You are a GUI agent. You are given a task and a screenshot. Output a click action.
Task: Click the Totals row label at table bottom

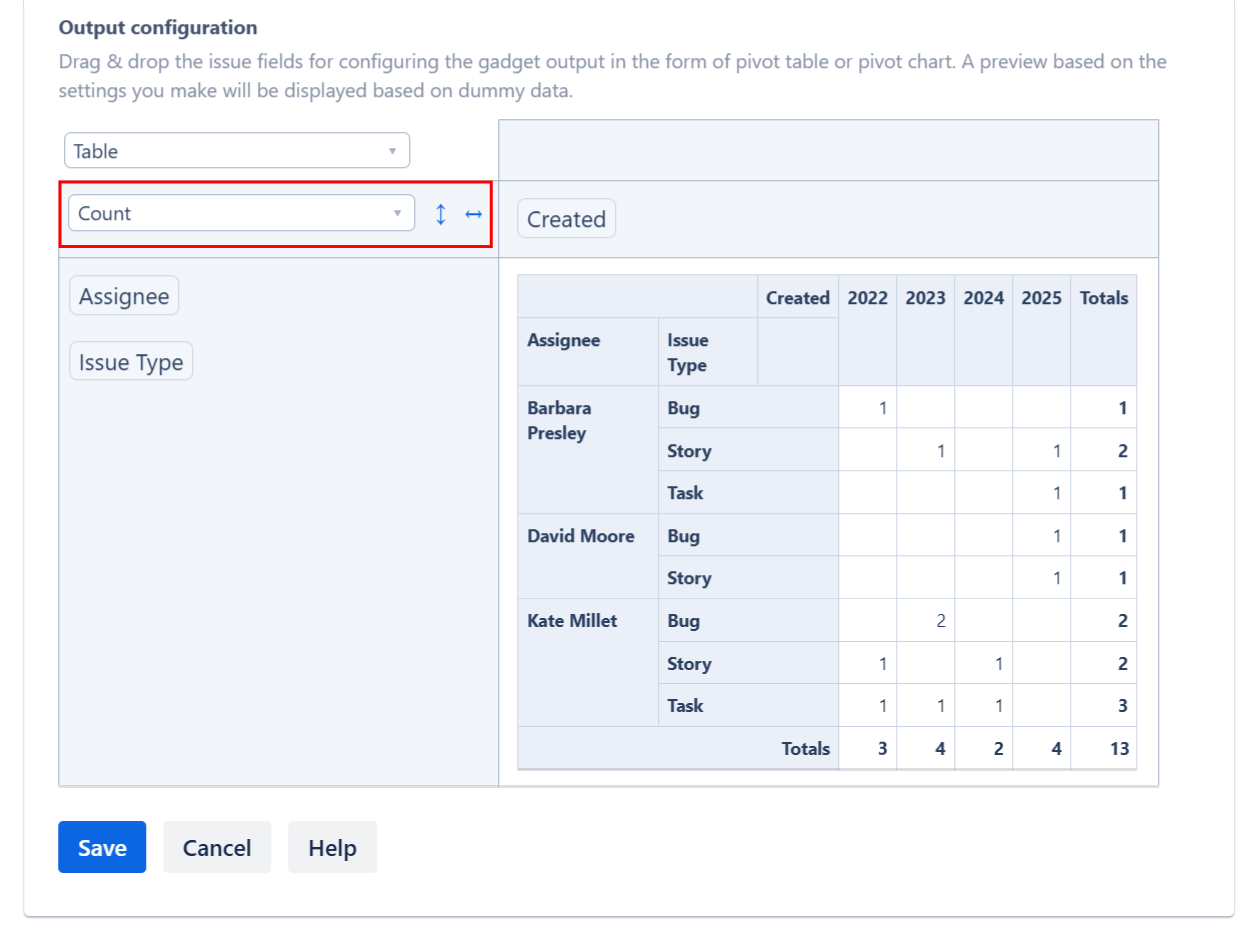pyautogui.click(x=805, y=748)
